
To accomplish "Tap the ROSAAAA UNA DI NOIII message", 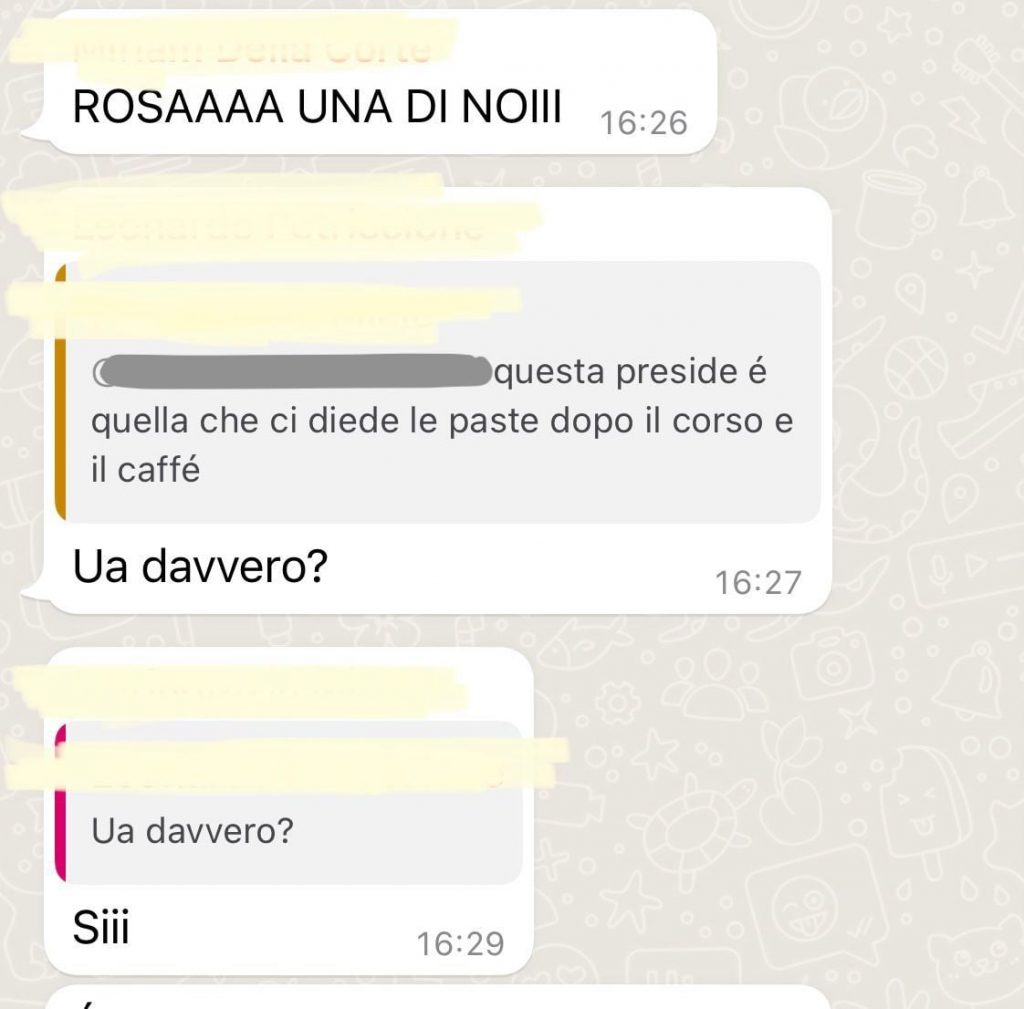I will (317, 106).
